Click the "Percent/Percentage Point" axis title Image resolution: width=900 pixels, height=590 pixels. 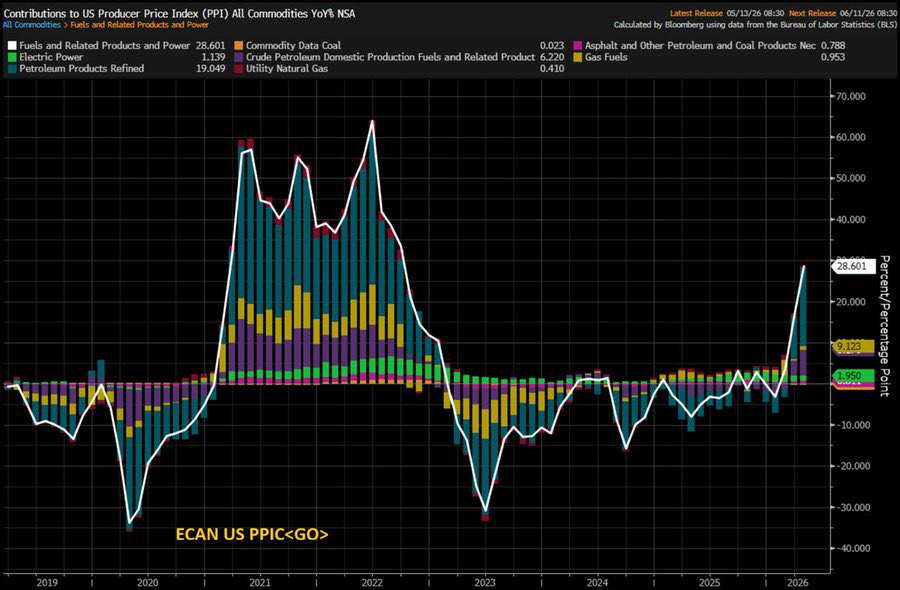(x=885, y=325)
